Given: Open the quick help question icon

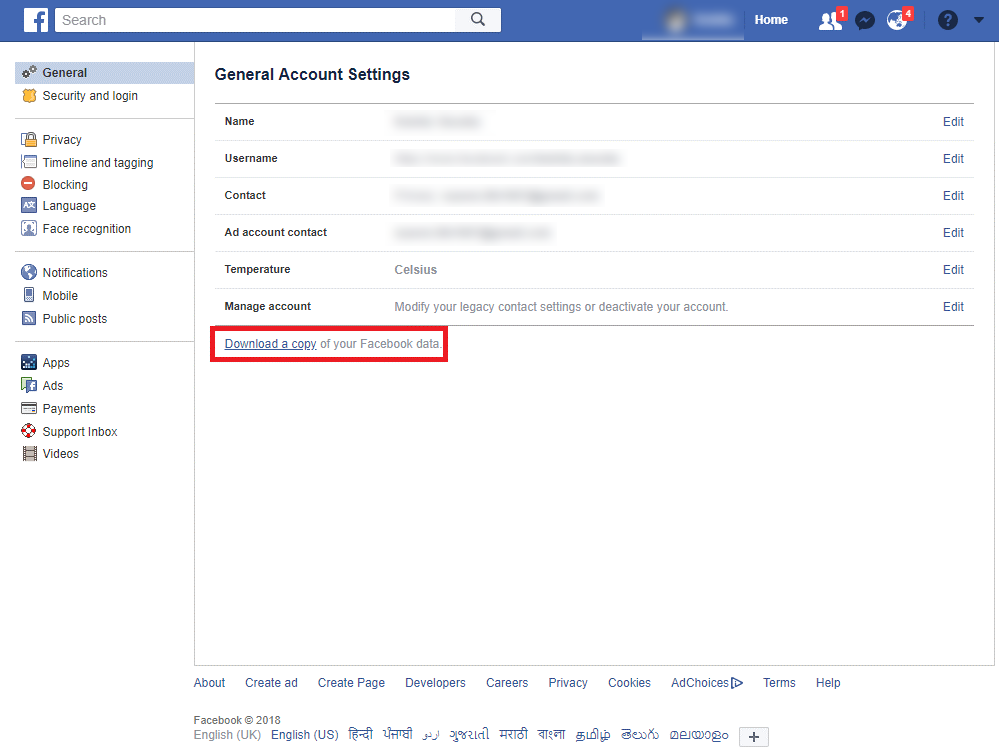Looking at the screenshot, I should coord(947,20).
